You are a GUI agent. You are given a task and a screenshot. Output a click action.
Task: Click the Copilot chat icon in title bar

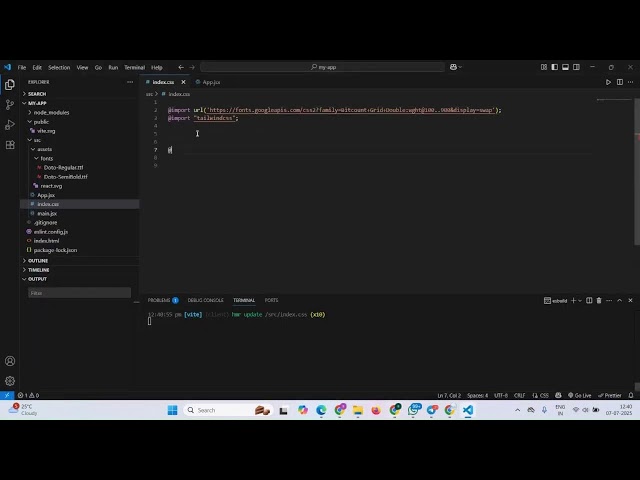click(453, 67)
